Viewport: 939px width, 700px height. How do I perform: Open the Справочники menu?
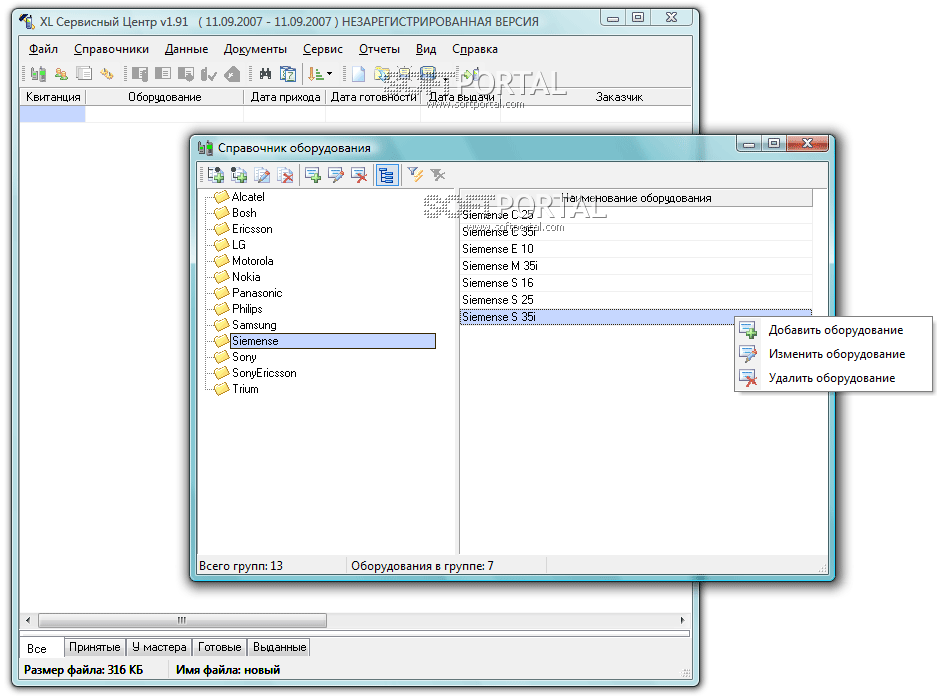pyautogui.click(x=111, y=49)
